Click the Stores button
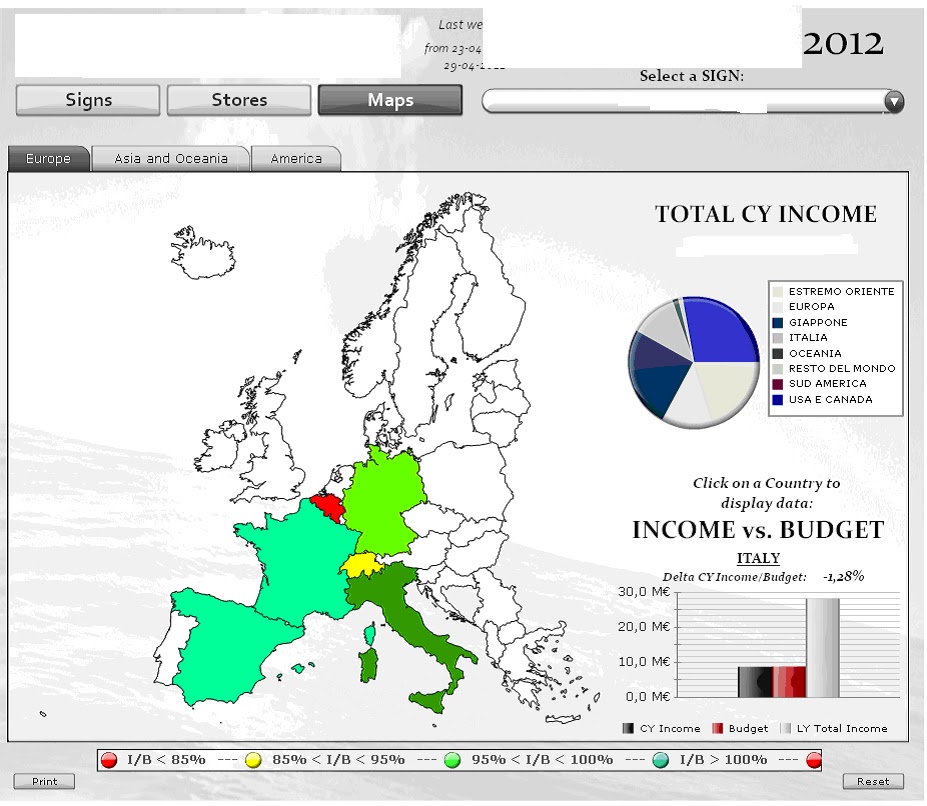The image size is (927, 806). [x=237, y=99]
